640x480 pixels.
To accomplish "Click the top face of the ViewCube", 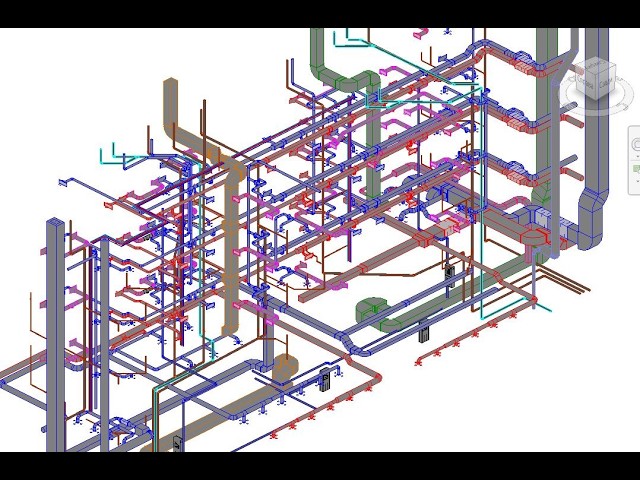I will coord(595,66).
